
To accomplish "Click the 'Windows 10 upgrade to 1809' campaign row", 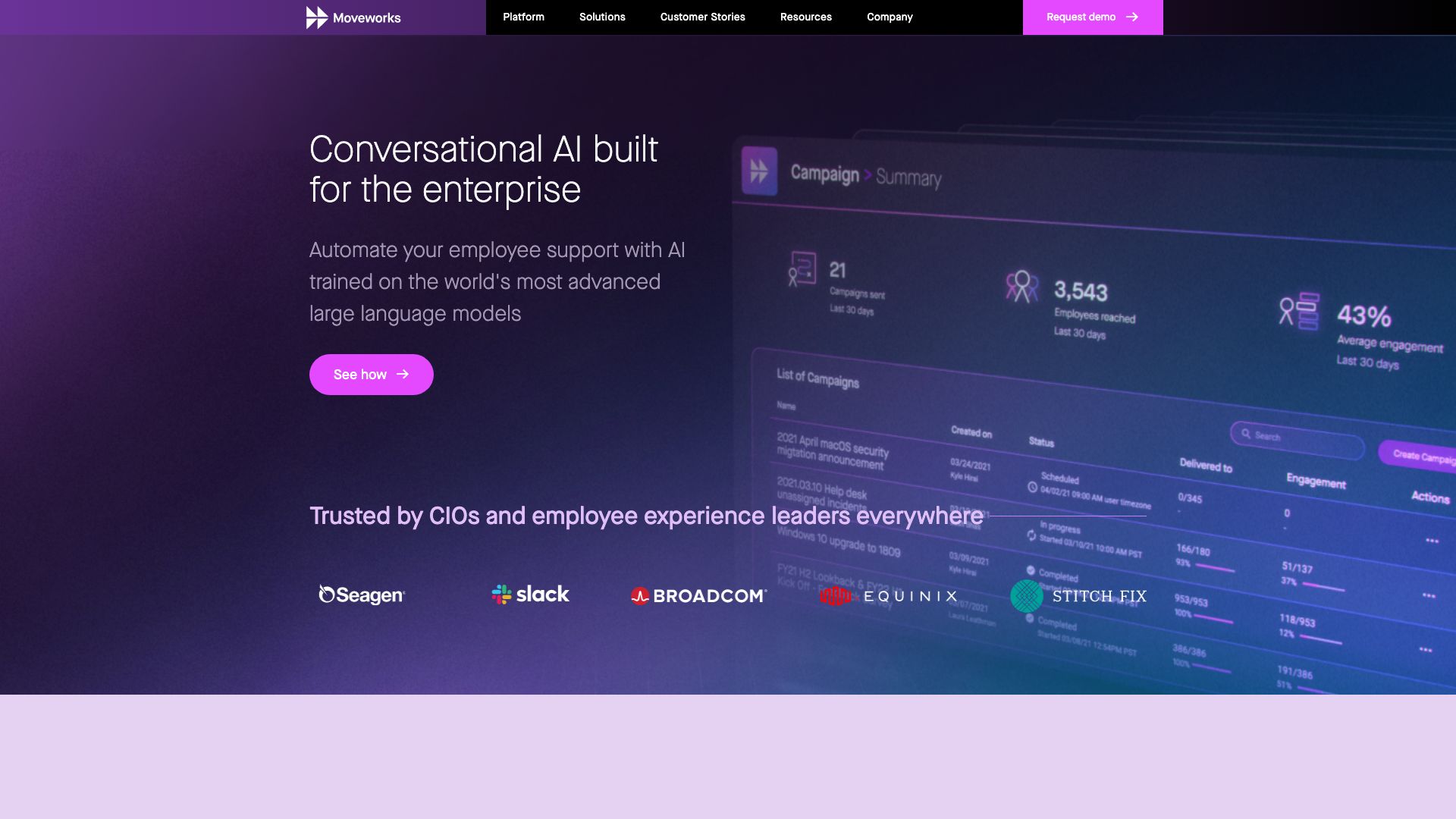I will 838,542.
